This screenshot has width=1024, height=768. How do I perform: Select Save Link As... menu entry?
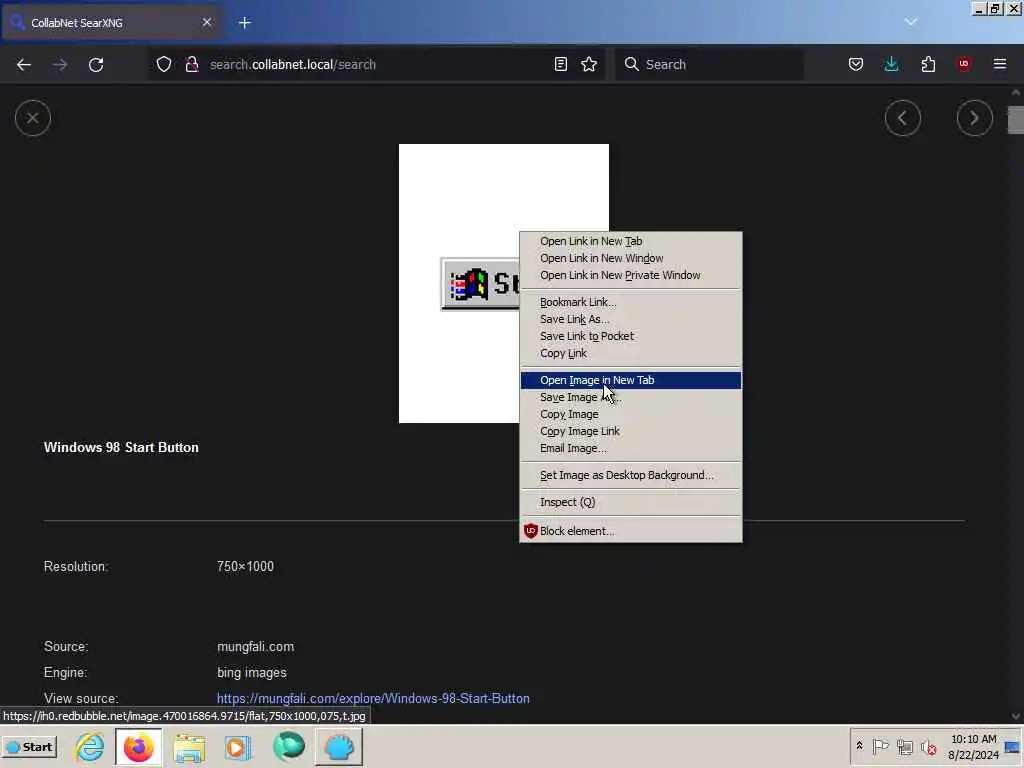coord(631,319)
